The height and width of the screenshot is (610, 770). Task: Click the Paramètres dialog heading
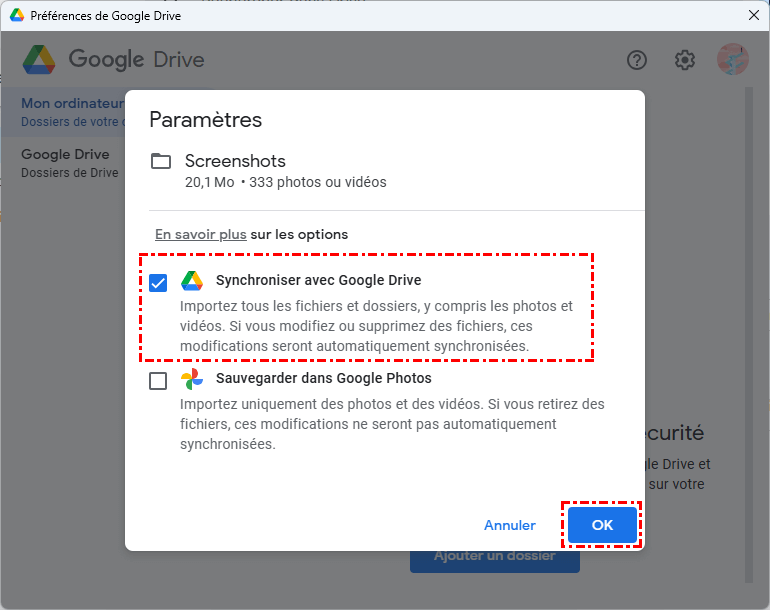tap(206, 120)
